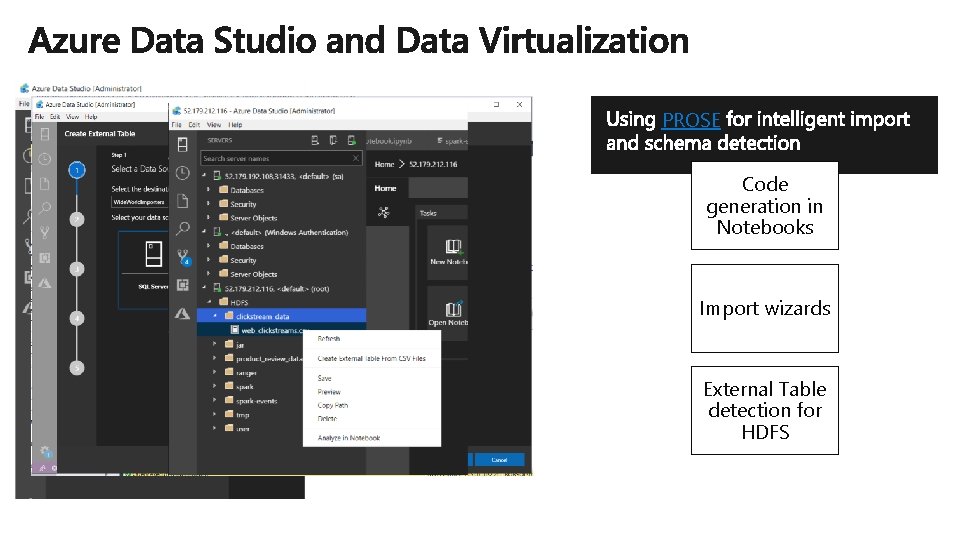
Task: Open Extensions icon in Create External Table window
Action: coord(45,258)
